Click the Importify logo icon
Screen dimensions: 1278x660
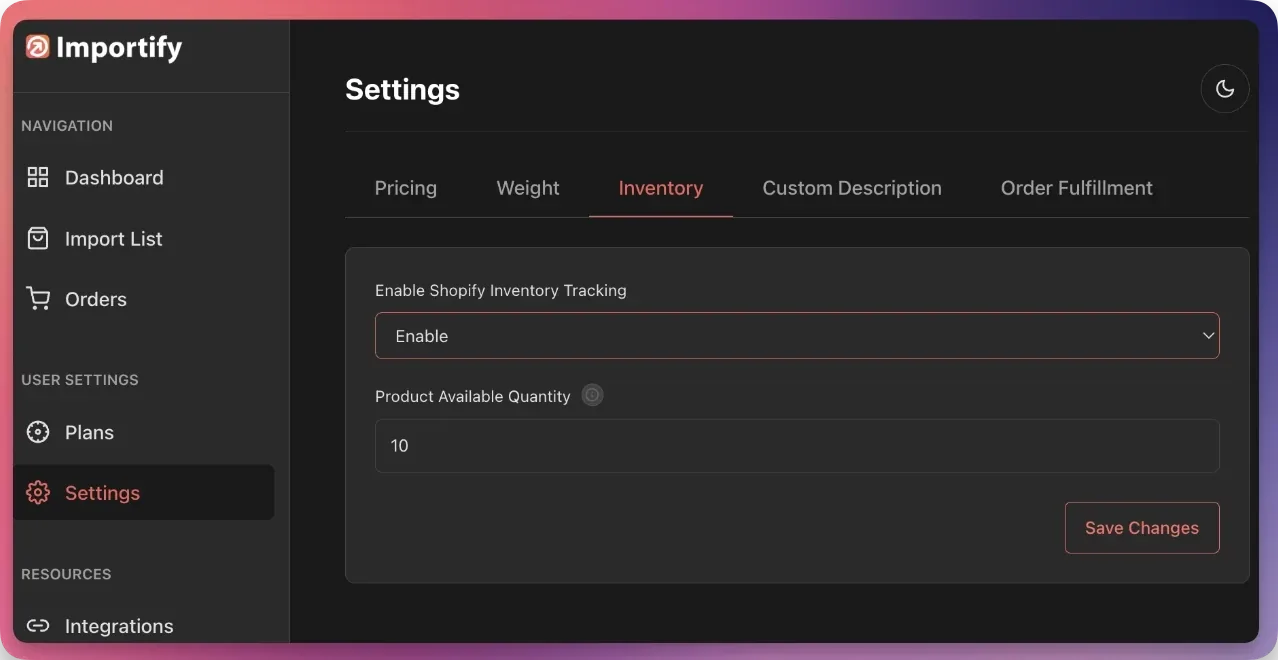tap(37, 47)
